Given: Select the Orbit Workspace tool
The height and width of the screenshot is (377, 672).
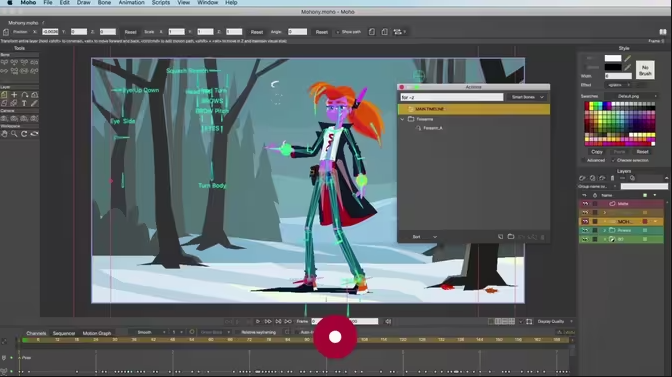Looking at the screenshot, I should point(35,134).
